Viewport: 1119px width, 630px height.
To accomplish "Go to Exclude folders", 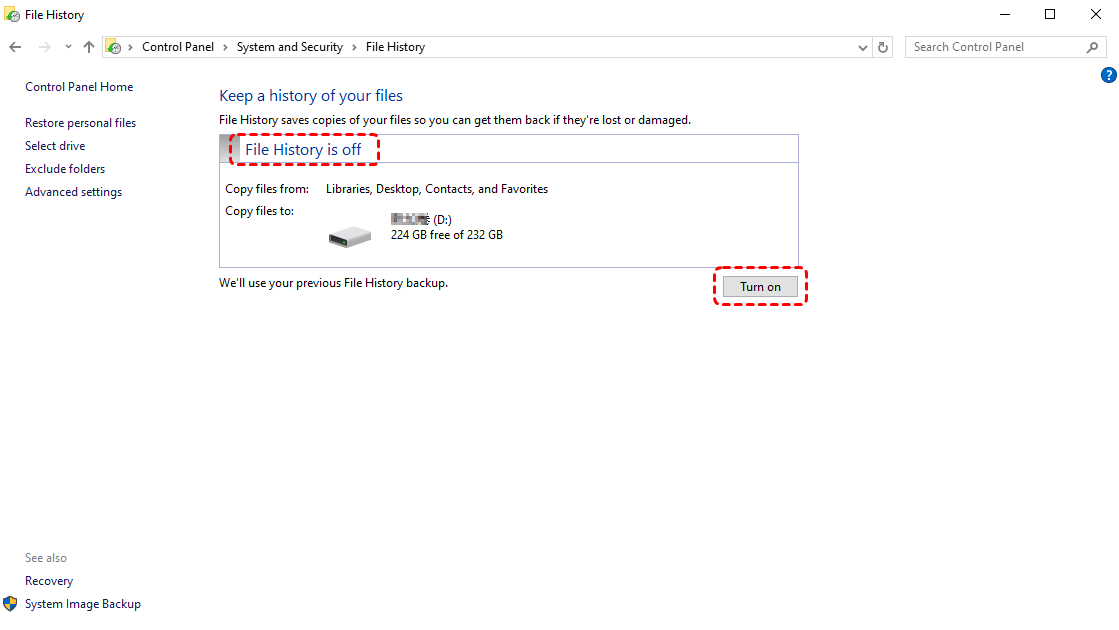I will coord(65,169).
